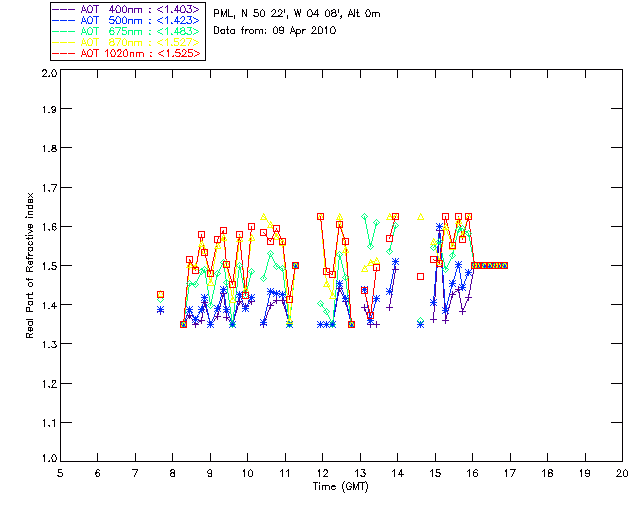Image resolution: width=640 pixels, height=512 pixels.
Task: Click the isolated blue asterisk before 8 hours
Action: click(x=161, y=310)
